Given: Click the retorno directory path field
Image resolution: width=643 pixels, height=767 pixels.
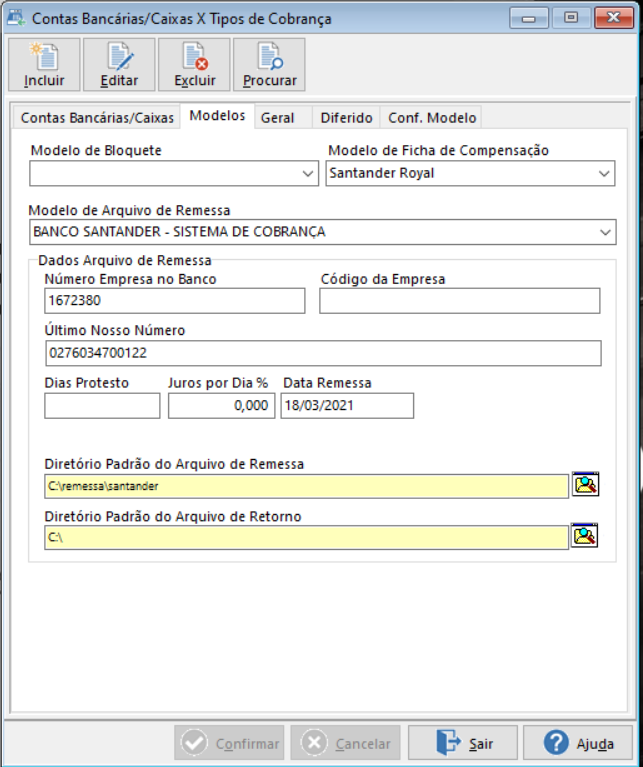Looking at the screenshot, I should 307,538.
